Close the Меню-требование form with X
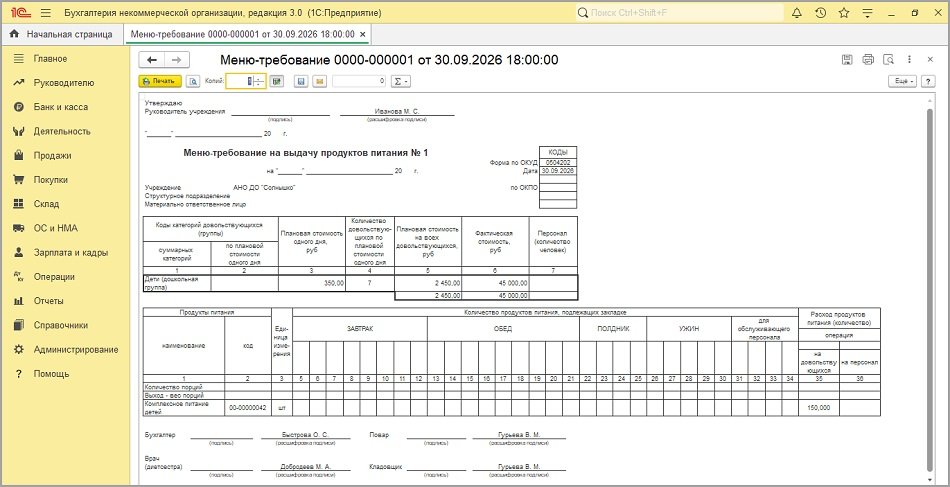 [x=931, y=59]
